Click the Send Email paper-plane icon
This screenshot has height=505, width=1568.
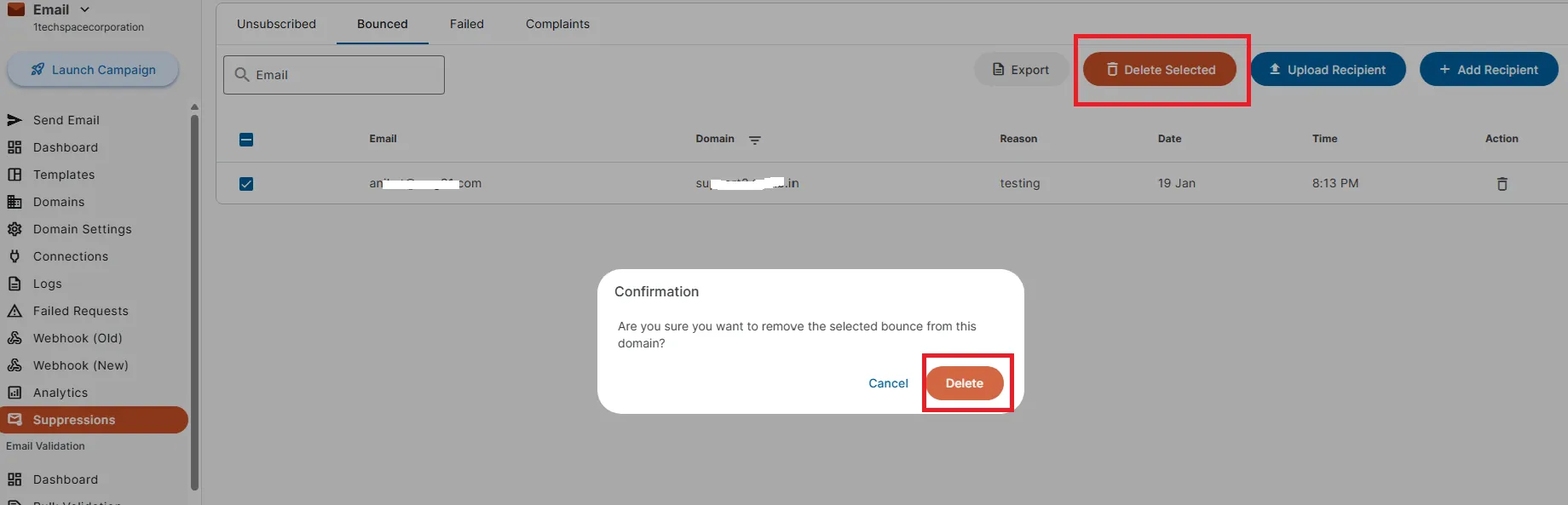[x=14, y=120]
